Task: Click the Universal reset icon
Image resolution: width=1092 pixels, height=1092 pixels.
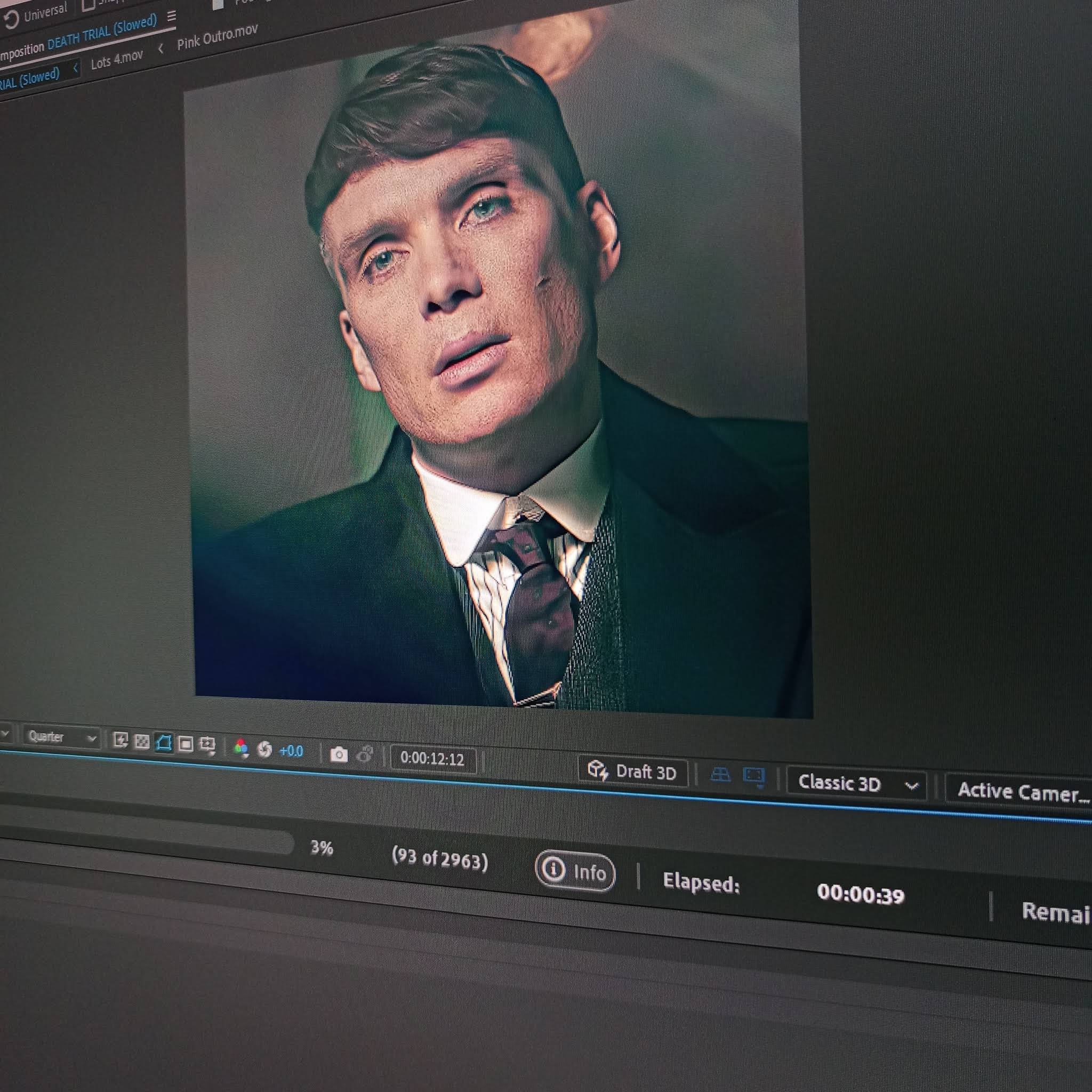Action: click(x=10, y=20)
